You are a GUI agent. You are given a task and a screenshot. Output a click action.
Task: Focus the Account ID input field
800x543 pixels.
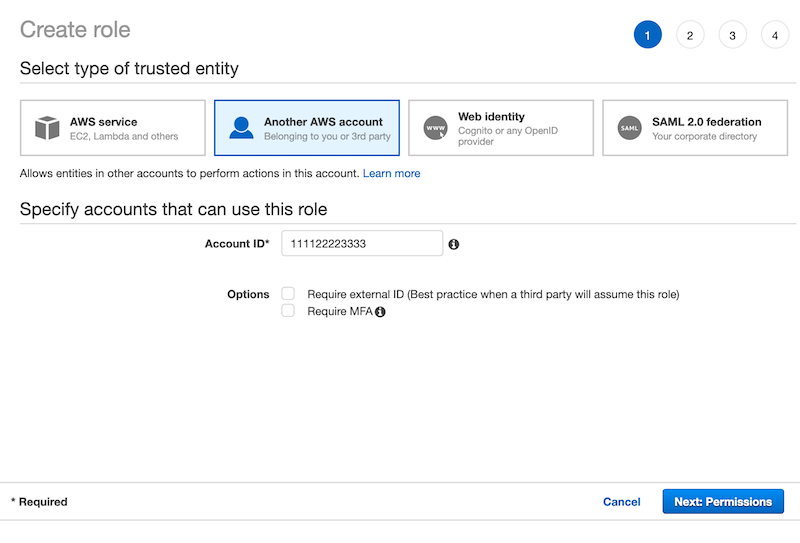pos(362,243)
